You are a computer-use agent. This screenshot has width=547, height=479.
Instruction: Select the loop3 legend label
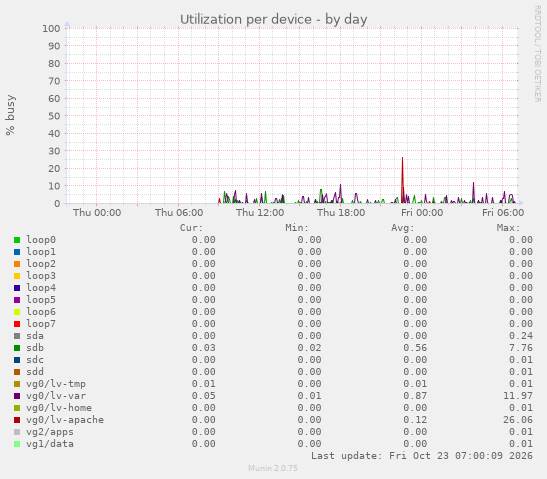[x=41, y=276]
